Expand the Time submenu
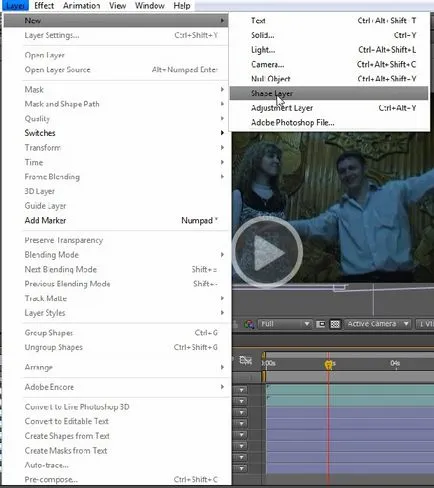 [116, 162]
